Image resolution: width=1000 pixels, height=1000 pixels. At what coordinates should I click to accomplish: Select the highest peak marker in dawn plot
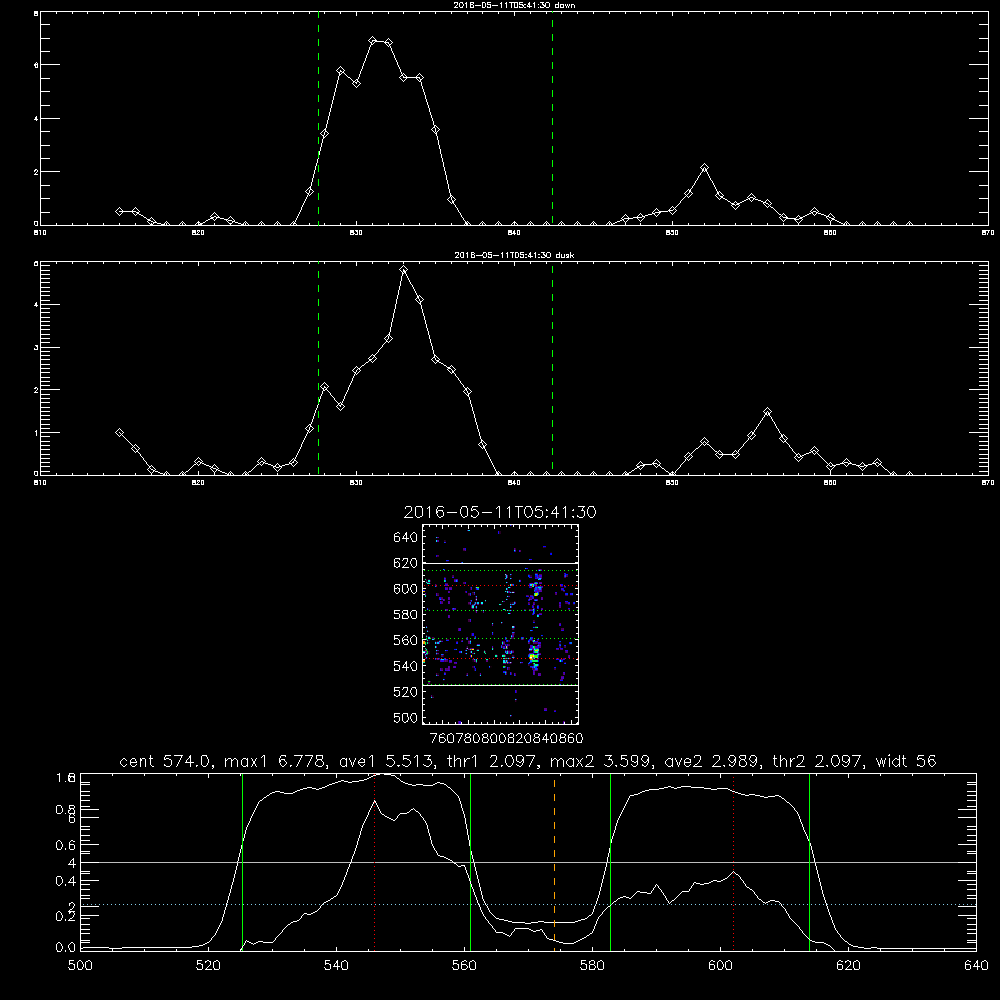point(373,41)
